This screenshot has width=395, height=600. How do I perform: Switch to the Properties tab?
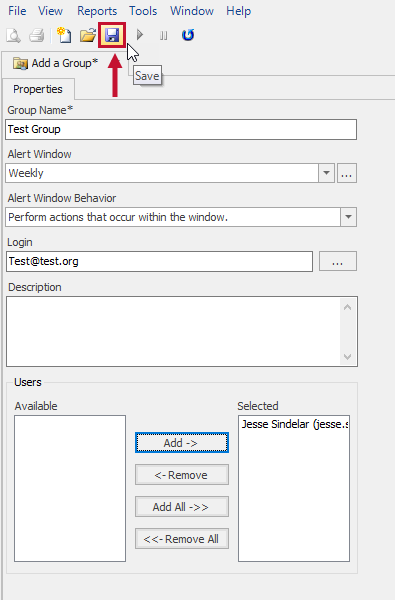point(38,89)
